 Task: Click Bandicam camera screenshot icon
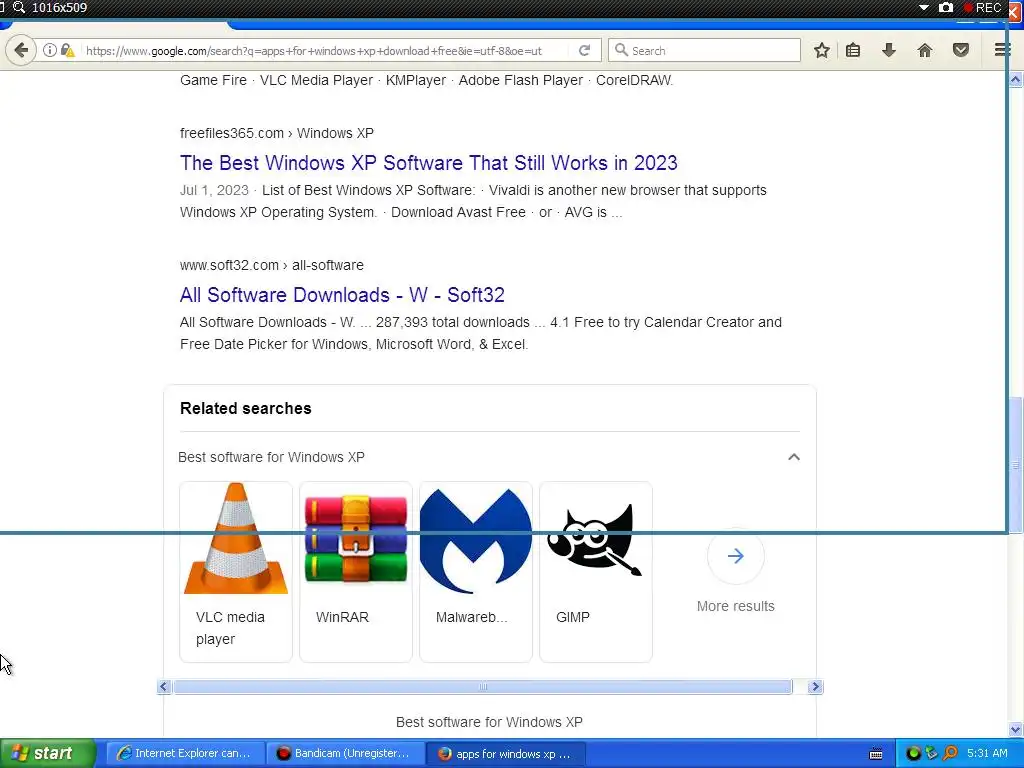[946, 8]
